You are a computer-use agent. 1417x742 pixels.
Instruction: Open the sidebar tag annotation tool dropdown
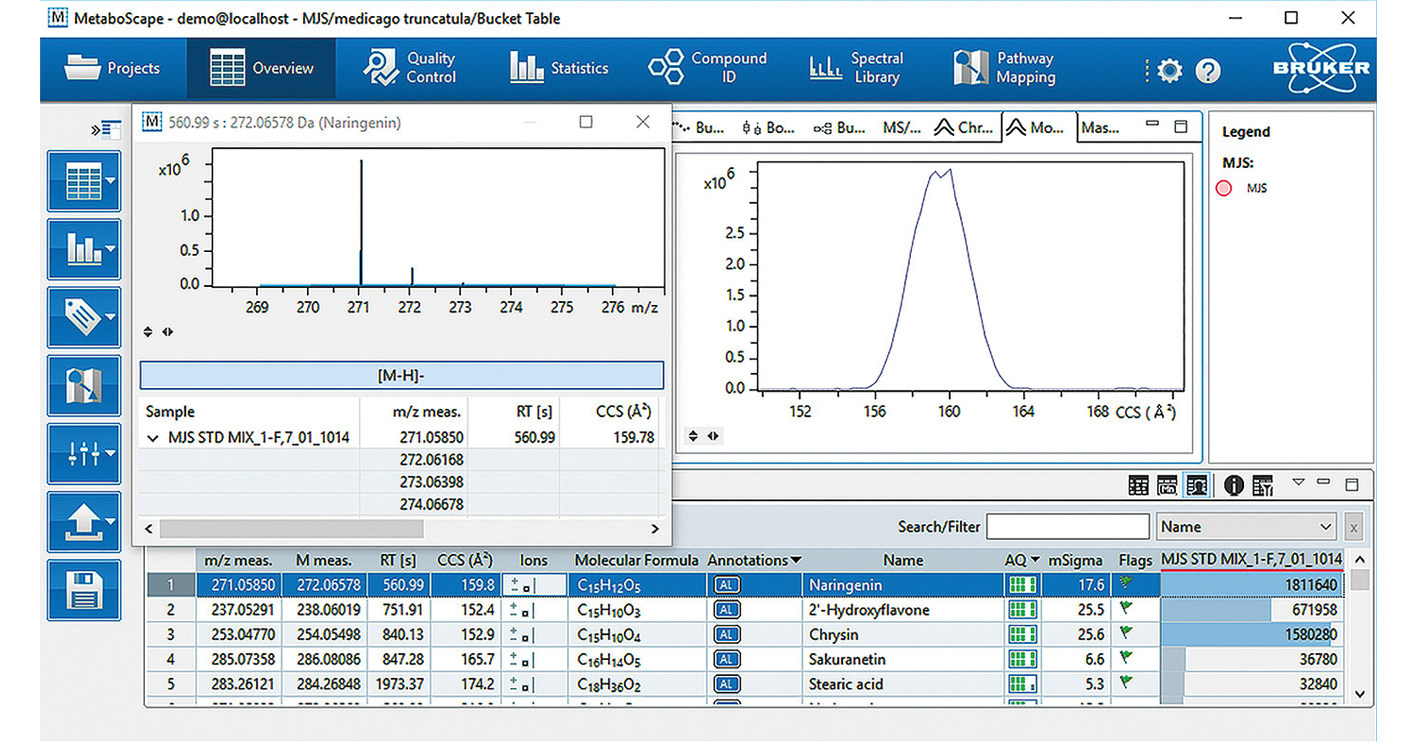pyautogui.click(x=84, y=317)
